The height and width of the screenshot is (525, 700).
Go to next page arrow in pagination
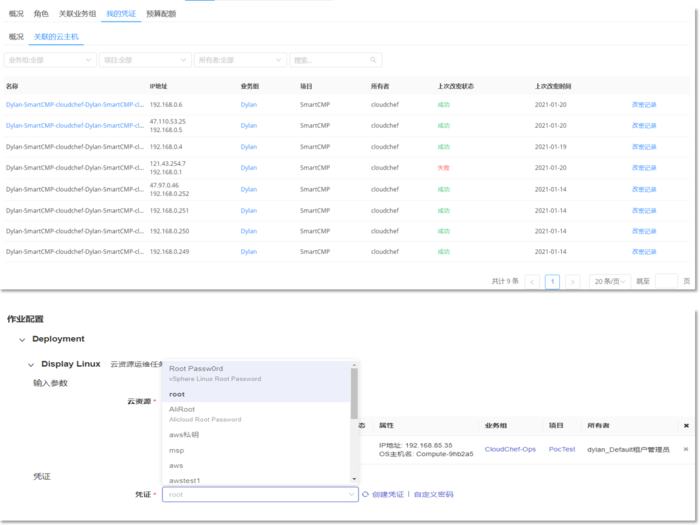(573, 282)
